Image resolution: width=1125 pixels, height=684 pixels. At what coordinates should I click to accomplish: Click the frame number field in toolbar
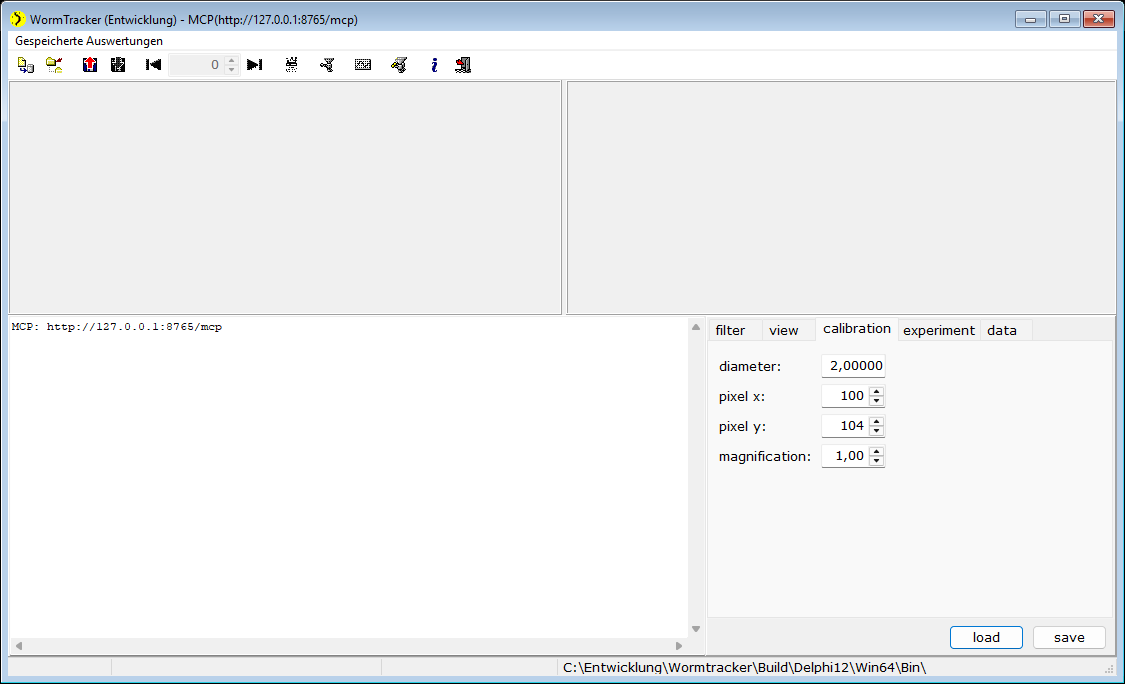[x=197, y=65]
